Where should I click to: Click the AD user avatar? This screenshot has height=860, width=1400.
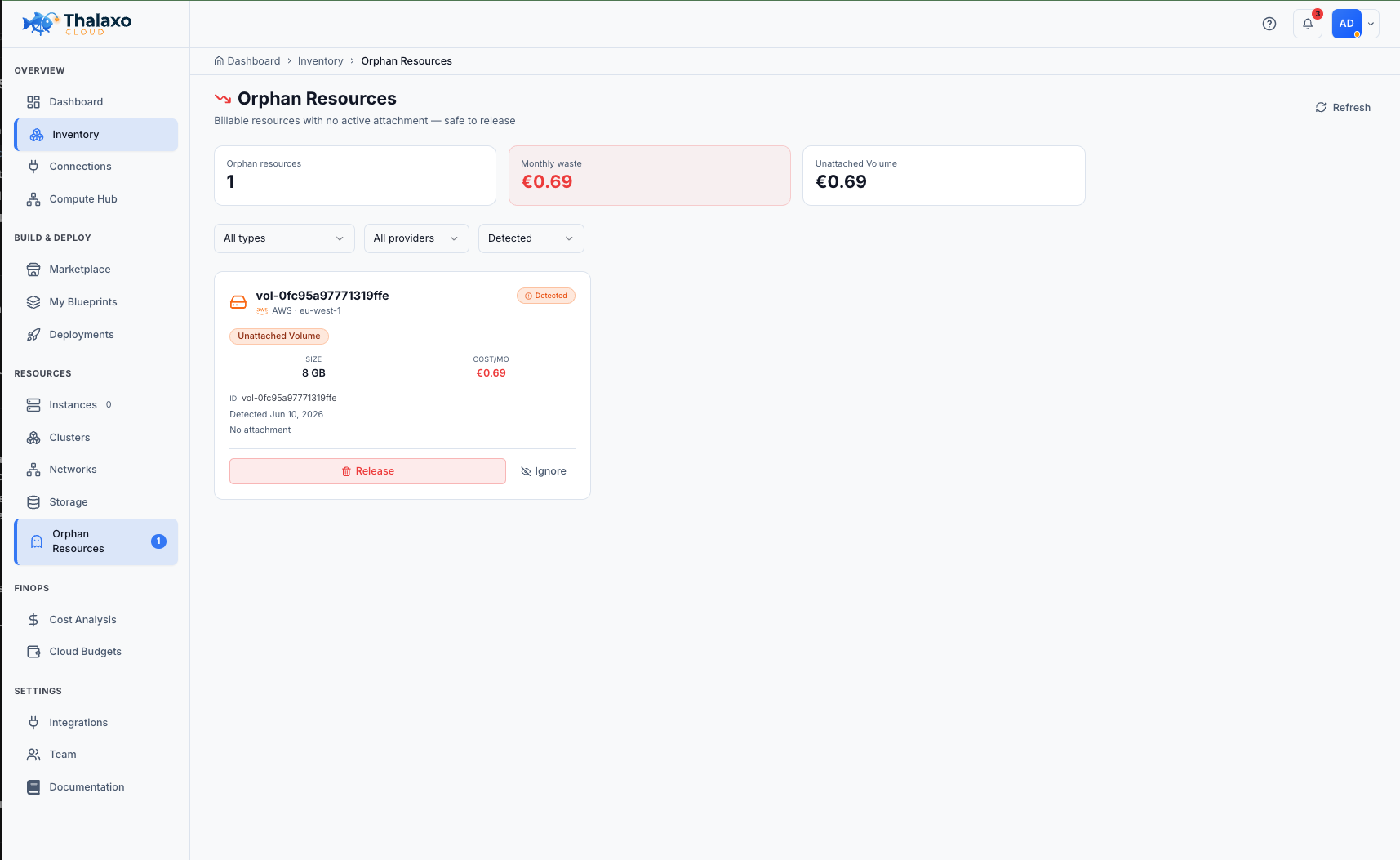pos(1347,24)
